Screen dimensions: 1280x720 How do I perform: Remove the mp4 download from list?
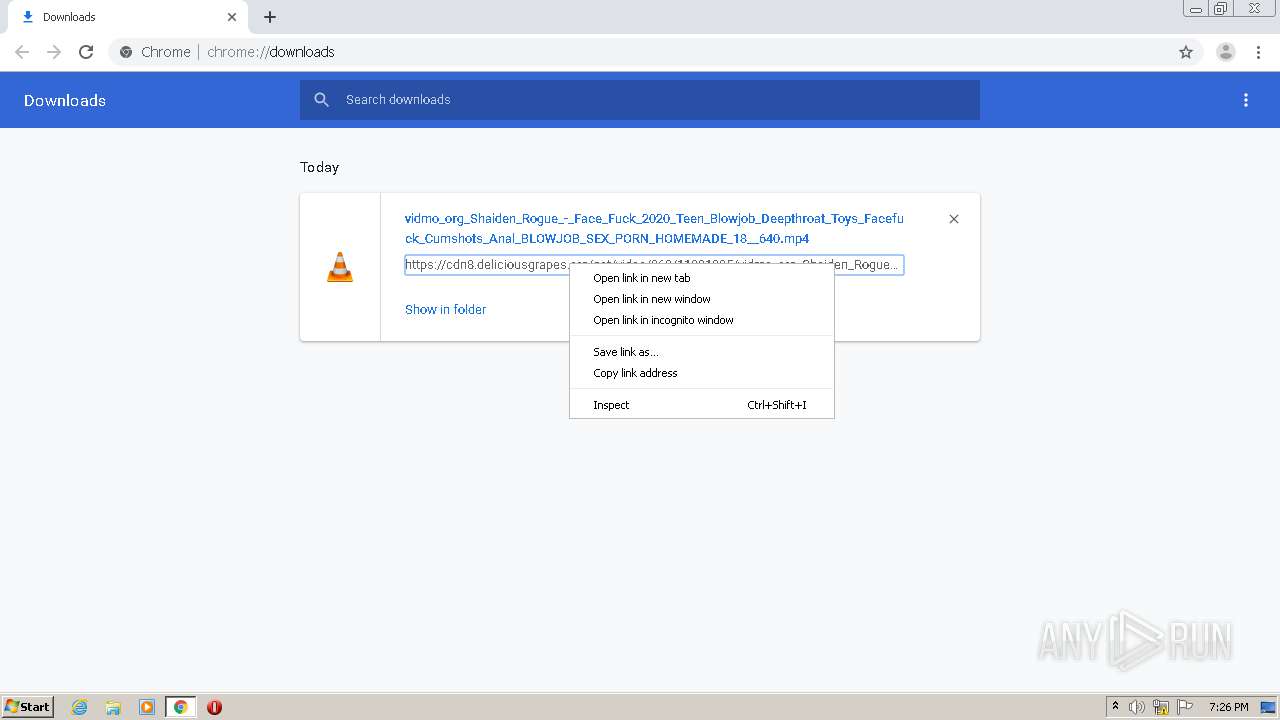(x=954, y=219)
